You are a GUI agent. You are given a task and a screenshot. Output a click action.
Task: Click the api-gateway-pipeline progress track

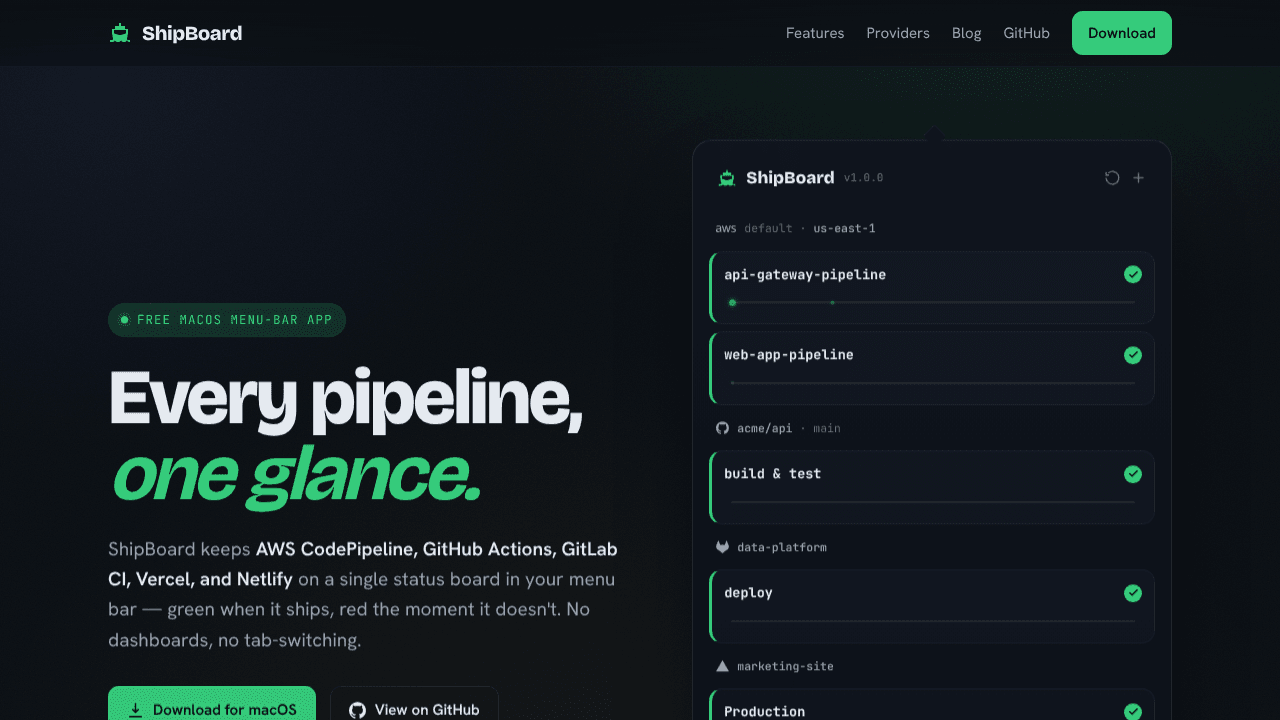pyautogui.click(x=932, y=302)
